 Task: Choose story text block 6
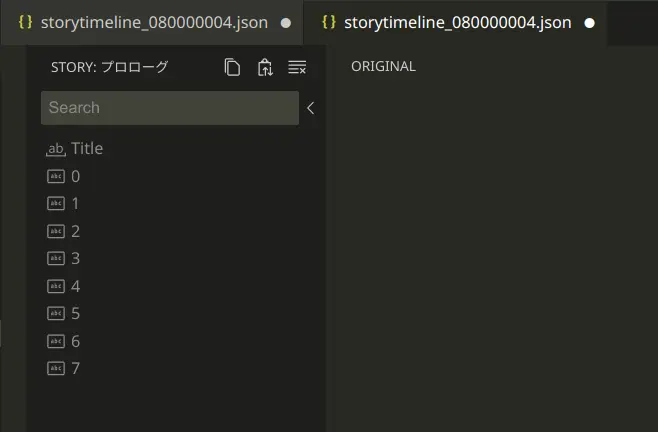75,341
